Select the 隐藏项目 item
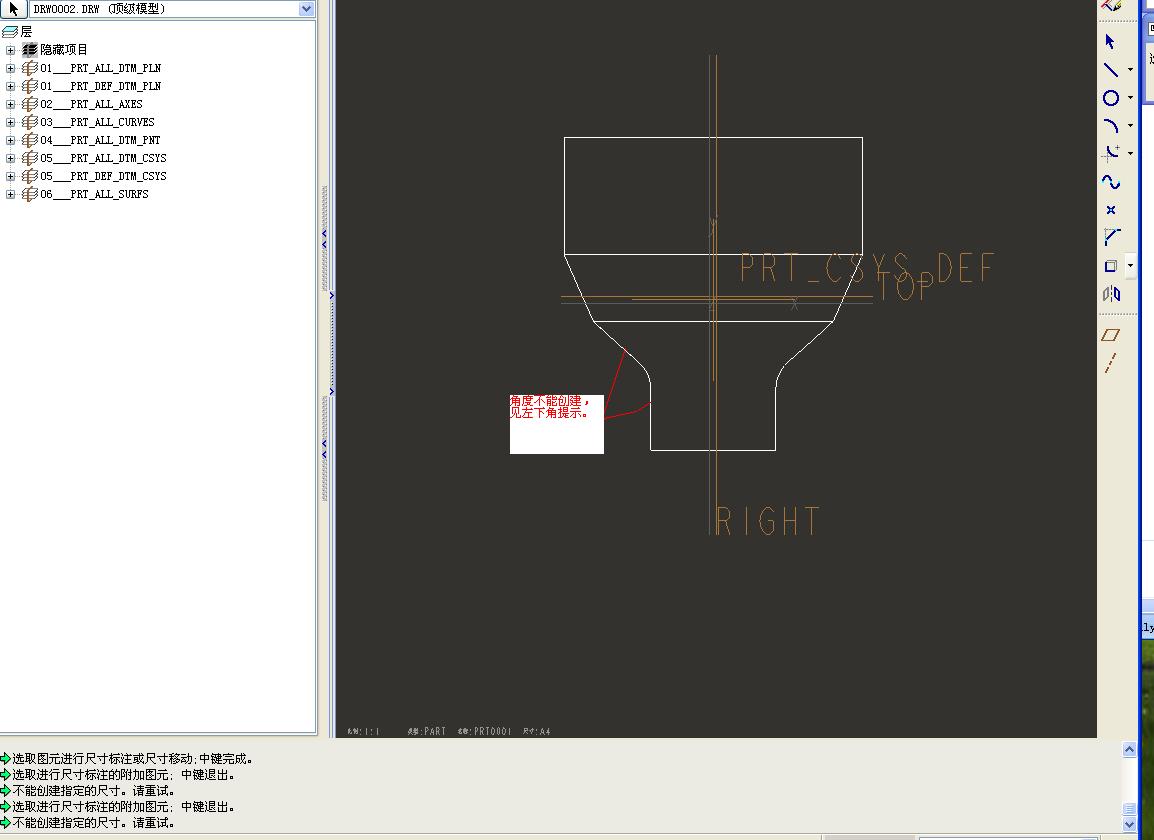 [x=63, y=50]
